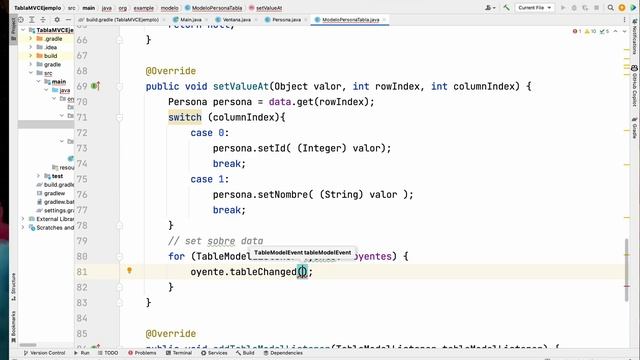
Task: Expand the .gradle folder
Action: click(x=31, y=38)
